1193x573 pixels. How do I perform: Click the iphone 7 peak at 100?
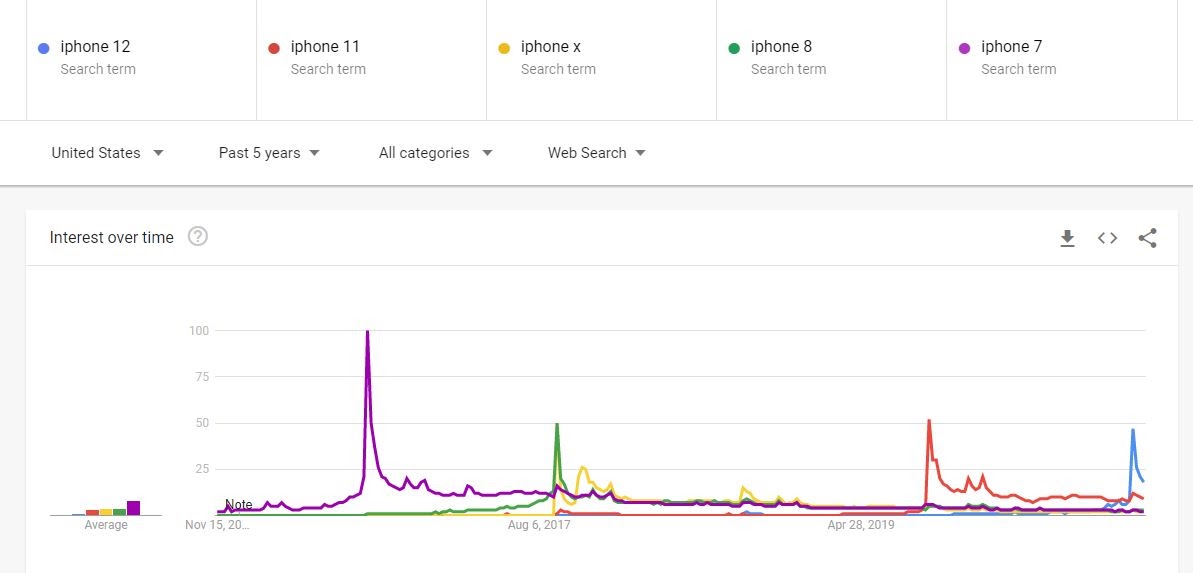[x=367, y=332]
